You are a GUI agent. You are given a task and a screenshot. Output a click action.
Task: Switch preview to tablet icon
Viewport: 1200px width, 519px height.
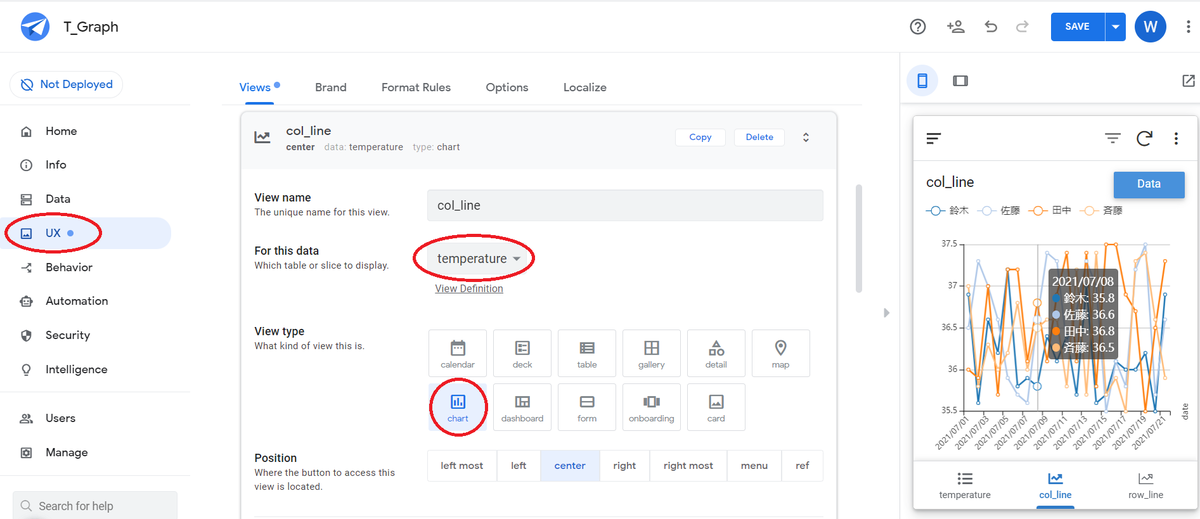tap(960, 81)
